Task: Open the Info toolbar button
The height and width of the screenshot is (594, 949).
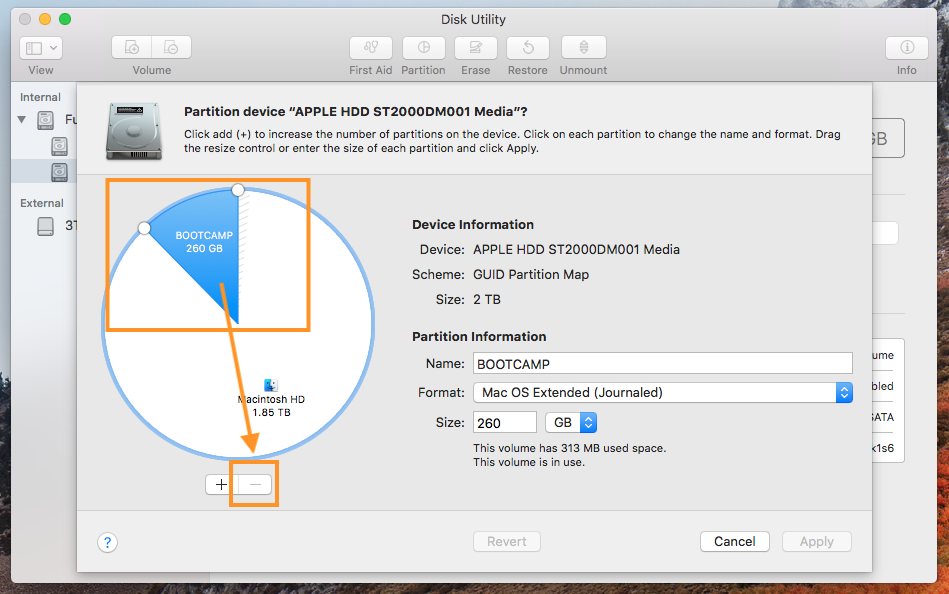Action: click(x=907, y=48)
